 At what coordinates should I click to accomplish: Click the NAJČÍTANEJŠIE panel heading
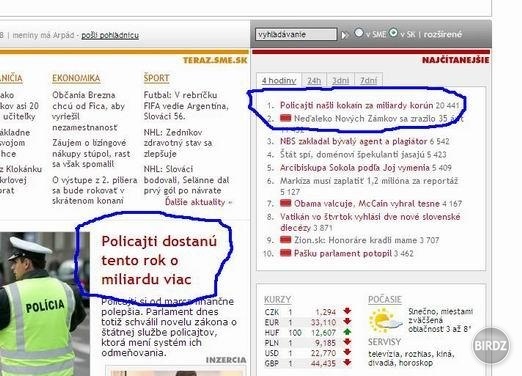click(x=456, y=60)
